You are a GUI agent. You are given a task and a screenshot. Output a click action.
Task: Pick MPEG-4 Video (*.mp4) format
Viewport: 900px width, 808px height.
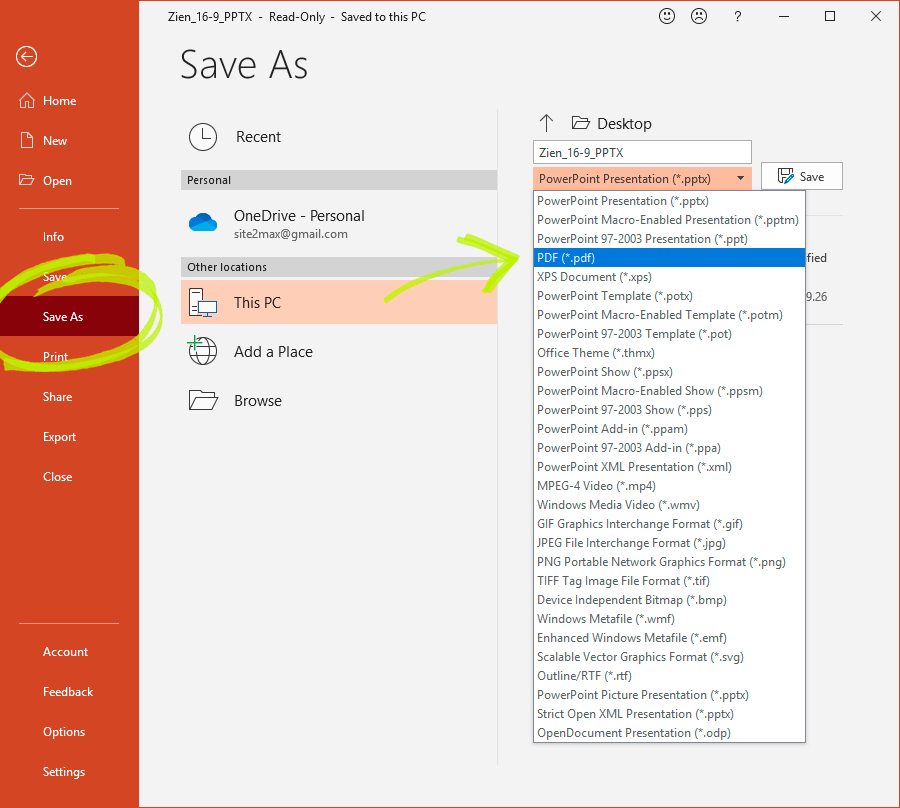click(669, 485)
